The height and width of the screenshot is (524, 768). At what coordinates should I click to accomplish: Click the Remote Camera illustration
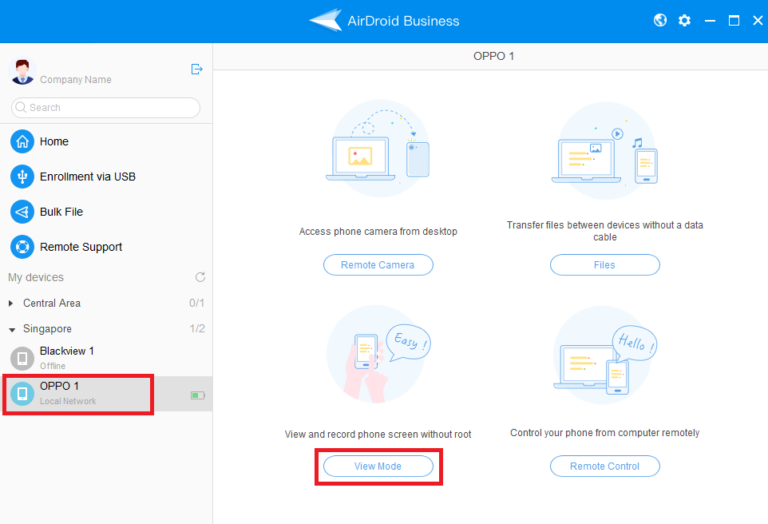click(x=378, y=149)
